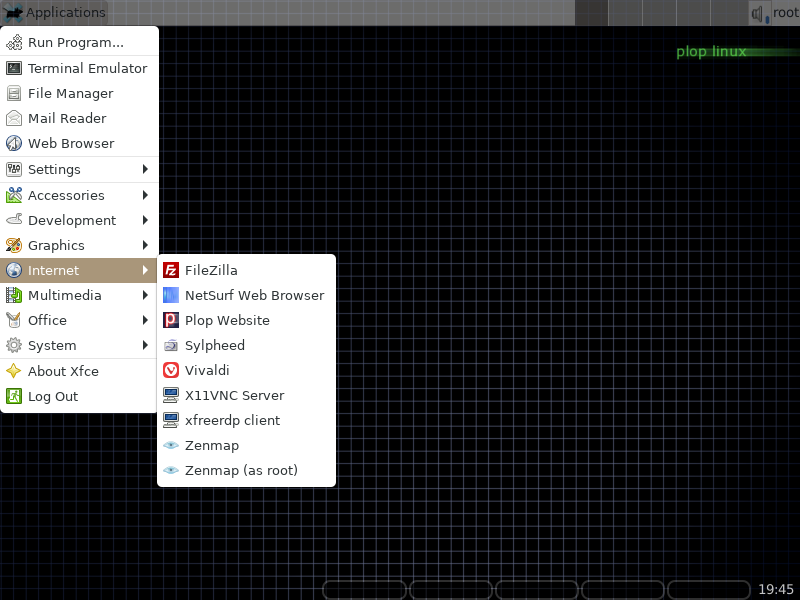
Task: Click the Web Browser compass icon
Action: pos(14,143)
